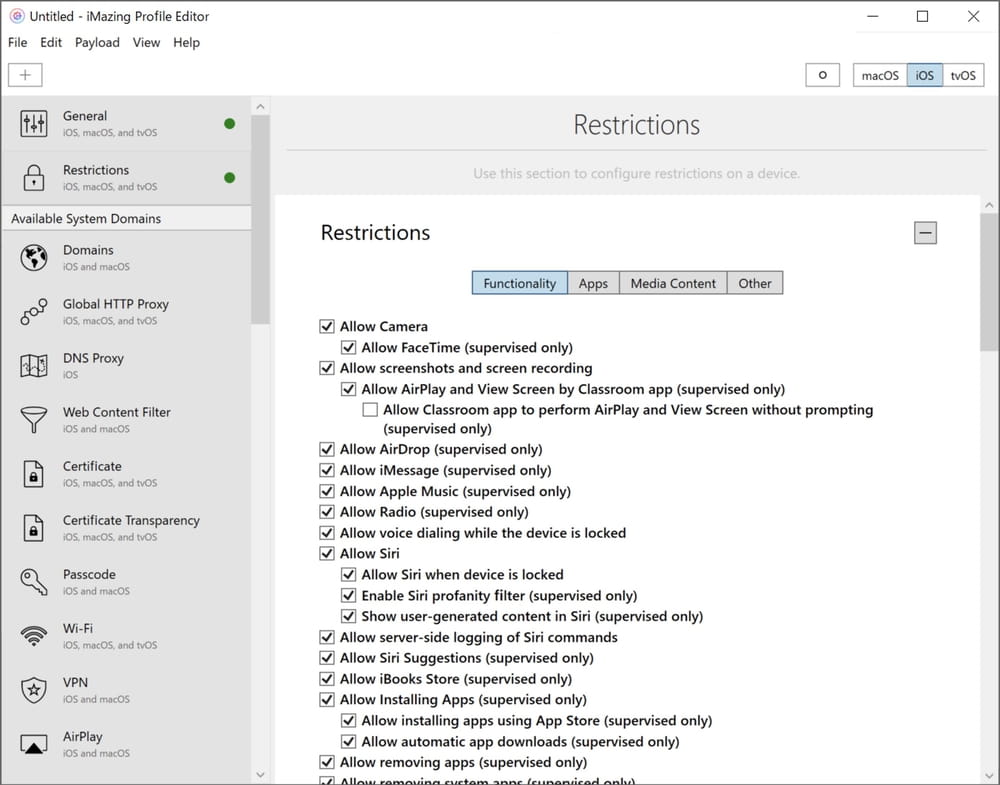This screenshot has width=1000, height=785.
Task: Click the green status dot for General
Action: pyautogui.click(x=230, y=124)
